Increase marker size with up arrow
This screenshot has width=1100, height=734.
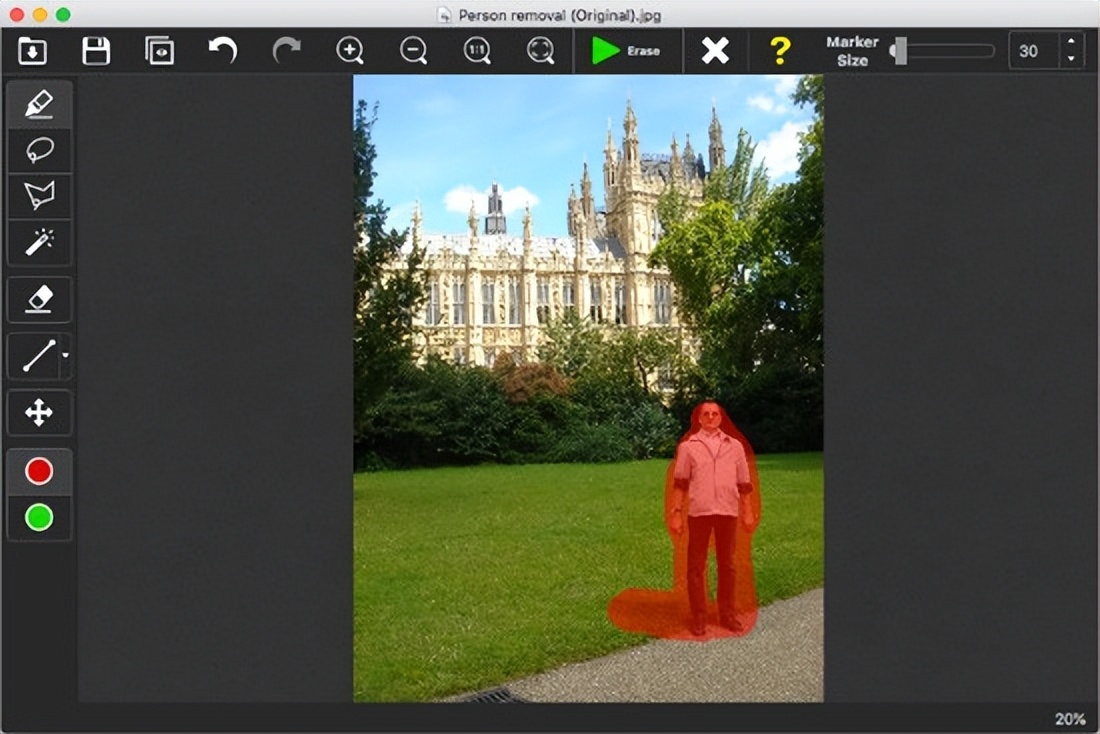[x=1071, y=42]
